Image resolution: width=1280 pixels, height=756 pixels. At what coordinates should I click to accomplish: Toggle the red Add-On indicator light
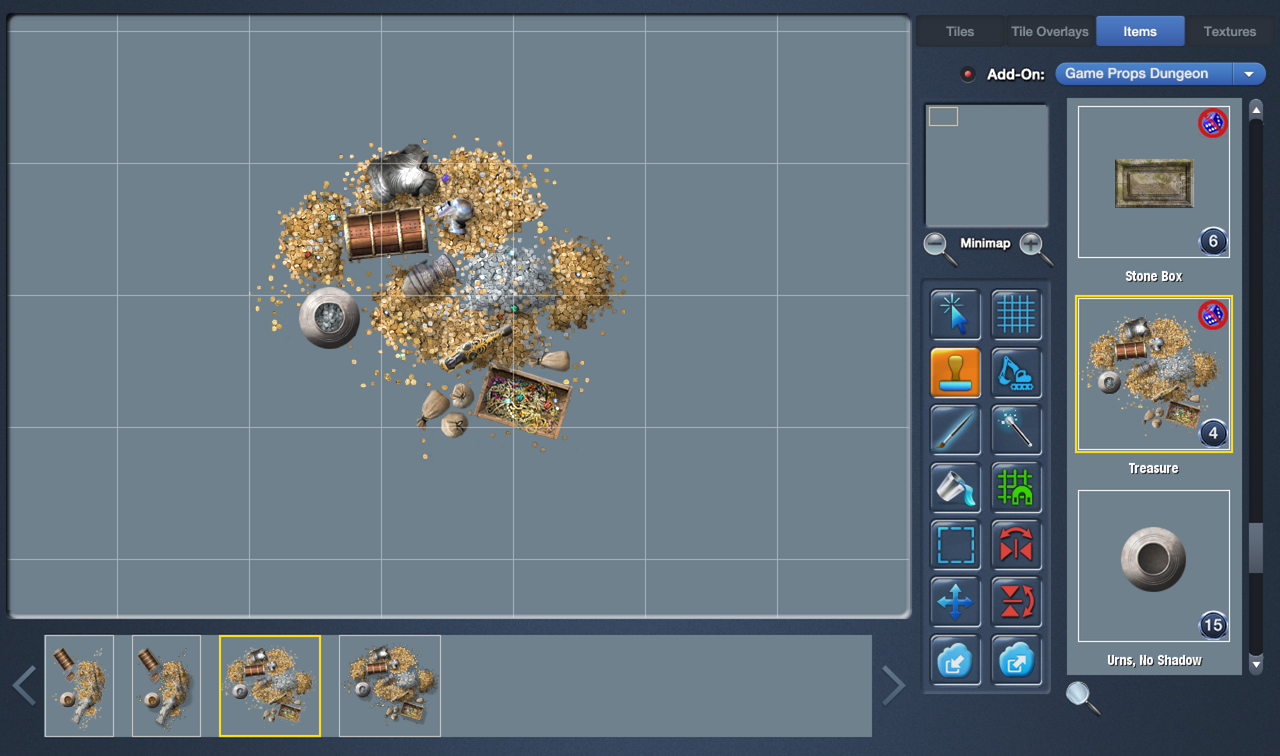click(x=967, y=74)
